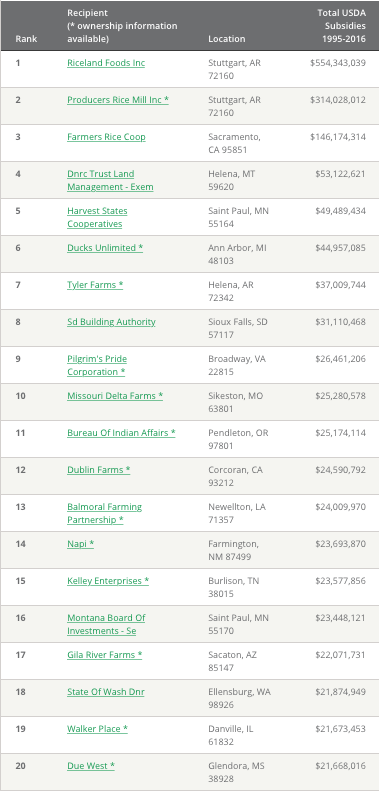
Task: Open the Napi recipient link
Action: pyautogui.click(x=81, y=544)
